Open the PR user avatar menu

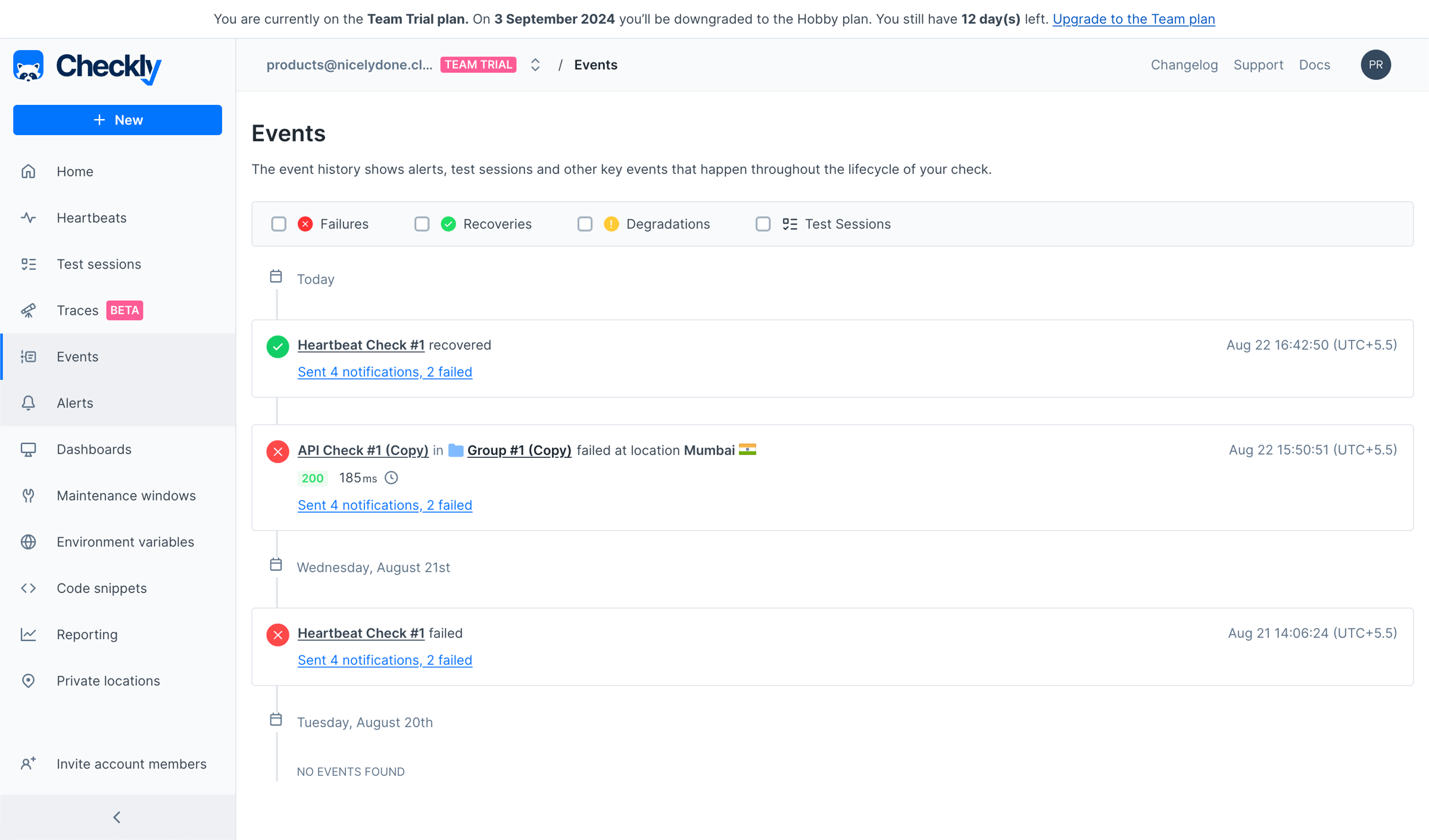coord(1375,65)
